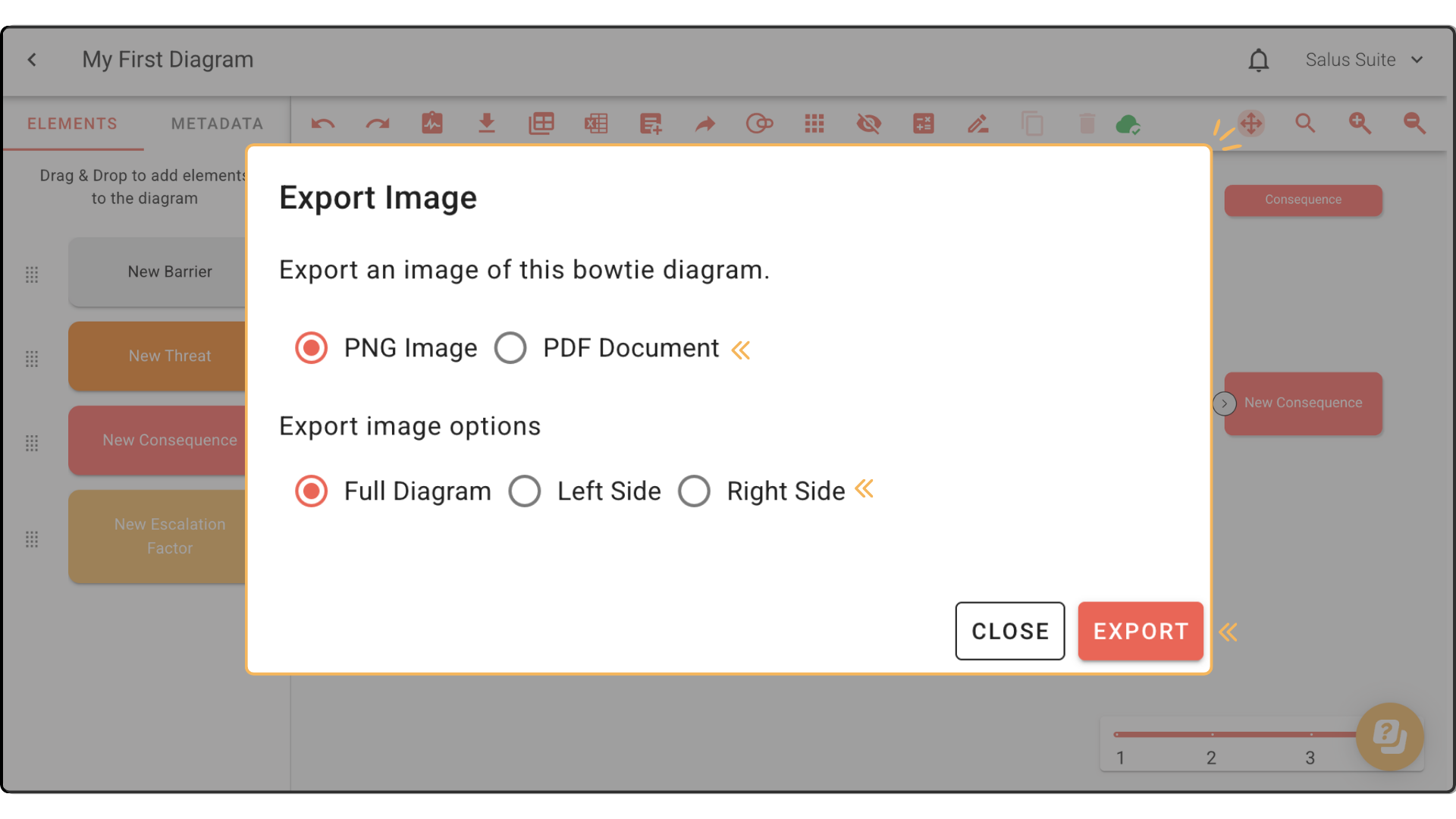Choose the Left Side export option
This screenshot has width=1456, height=819.
click(x=525, y=491)
